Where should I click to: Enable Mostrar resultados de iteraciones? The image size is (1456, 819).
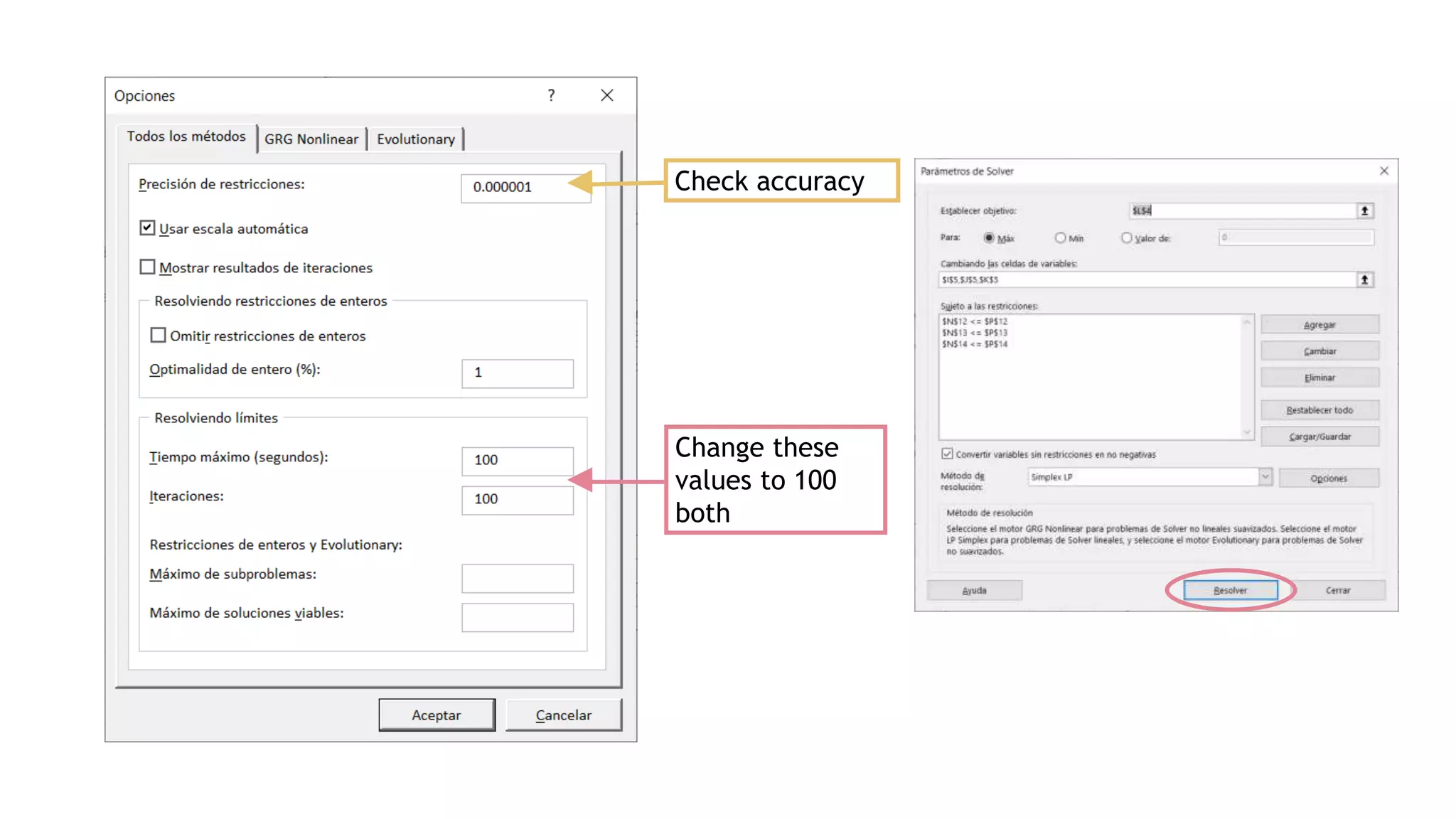point(147,267)
